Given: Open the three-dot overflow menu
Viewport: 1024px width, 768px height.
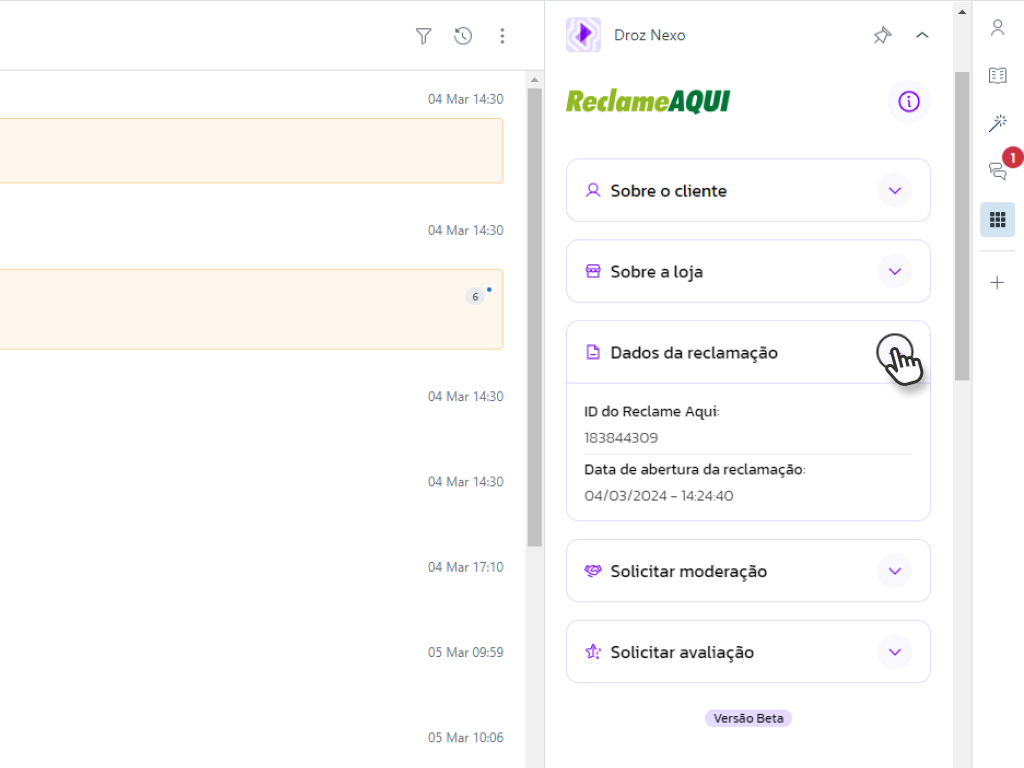Looking at the screenshot, I should pyautogui.click(x=502, y=35).
